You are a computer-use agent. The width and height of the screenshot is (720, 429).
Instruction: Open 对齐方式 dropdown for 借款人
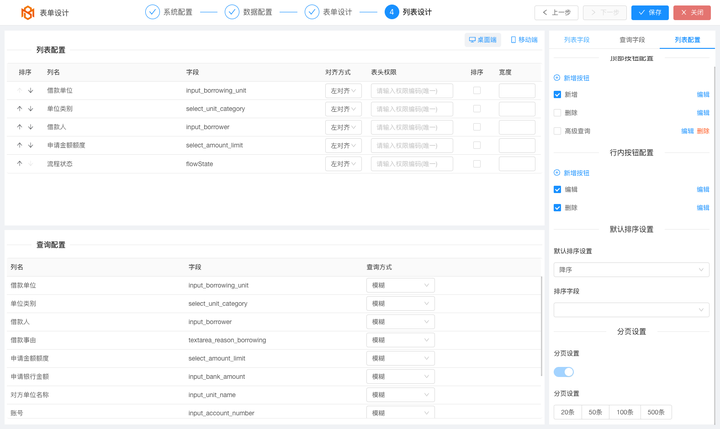[x=343, y=127]
